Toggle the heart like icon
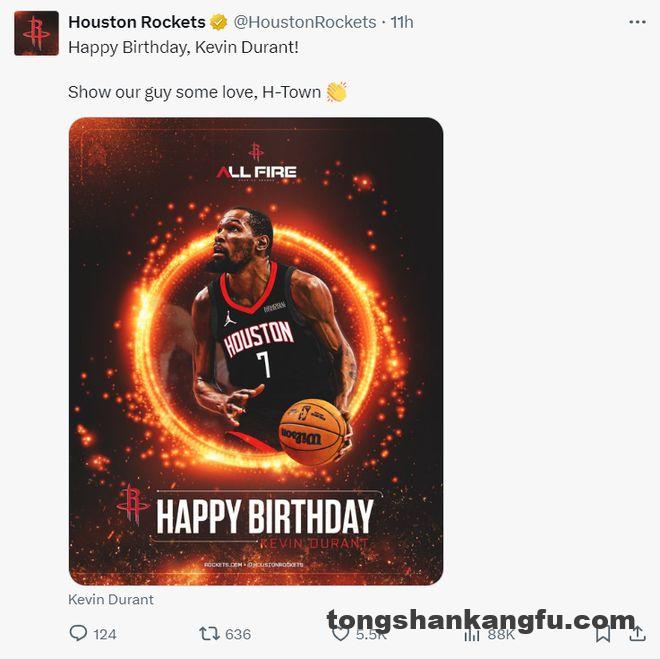Viewport: 660px width, 659px height. [340, 634]
